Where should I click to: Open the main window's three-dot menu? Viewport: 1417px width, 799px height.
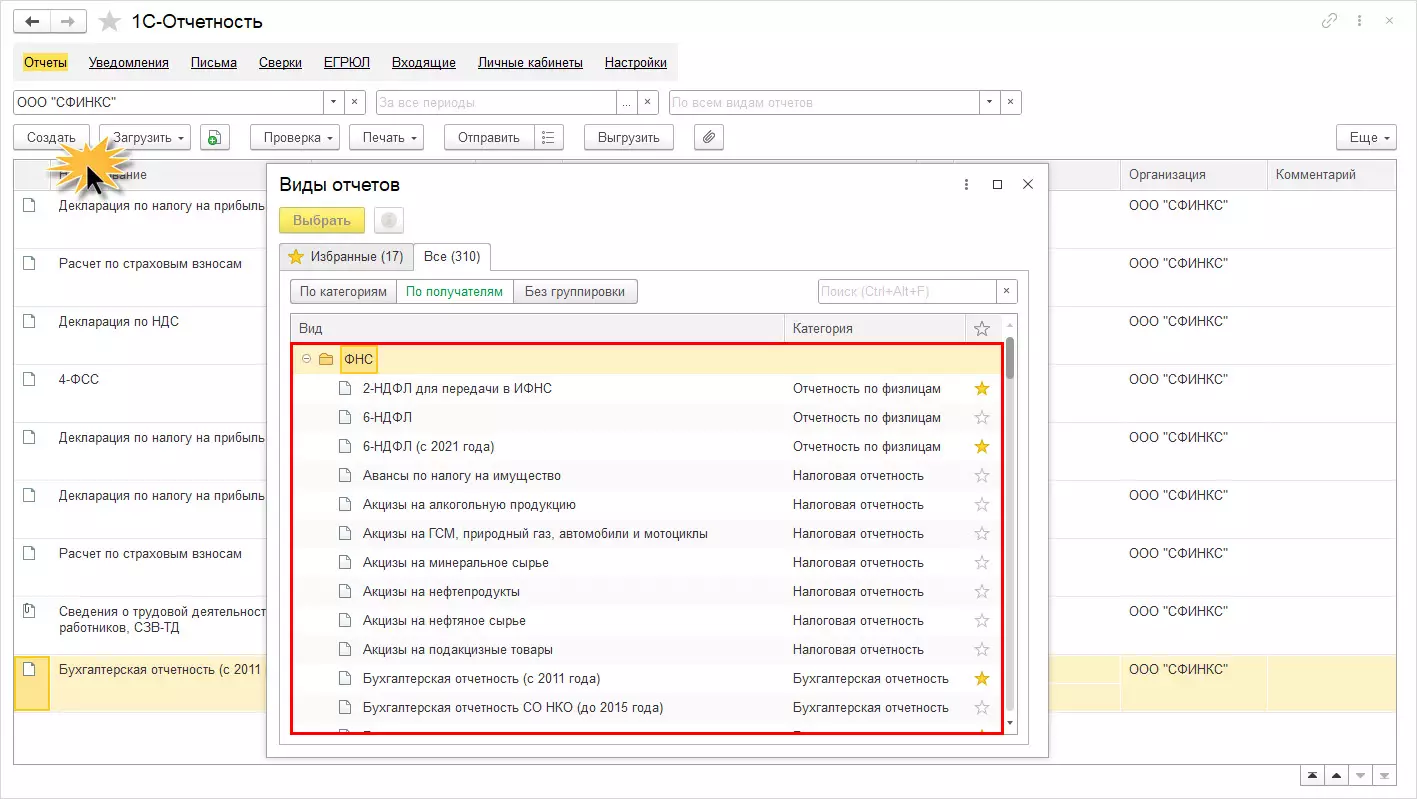[x=1360, y=21]
